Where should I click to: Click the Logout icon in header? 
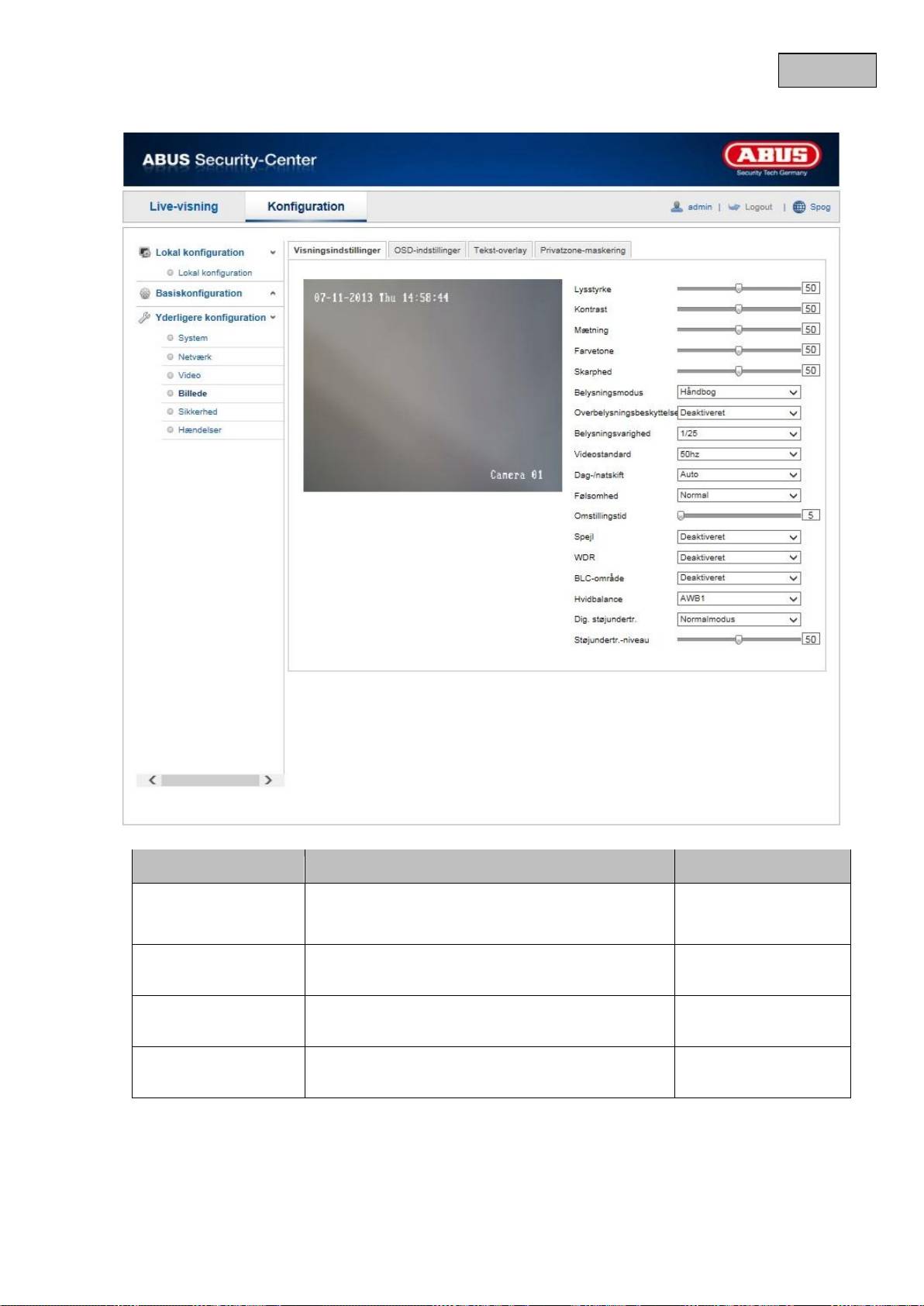[734, 207]
